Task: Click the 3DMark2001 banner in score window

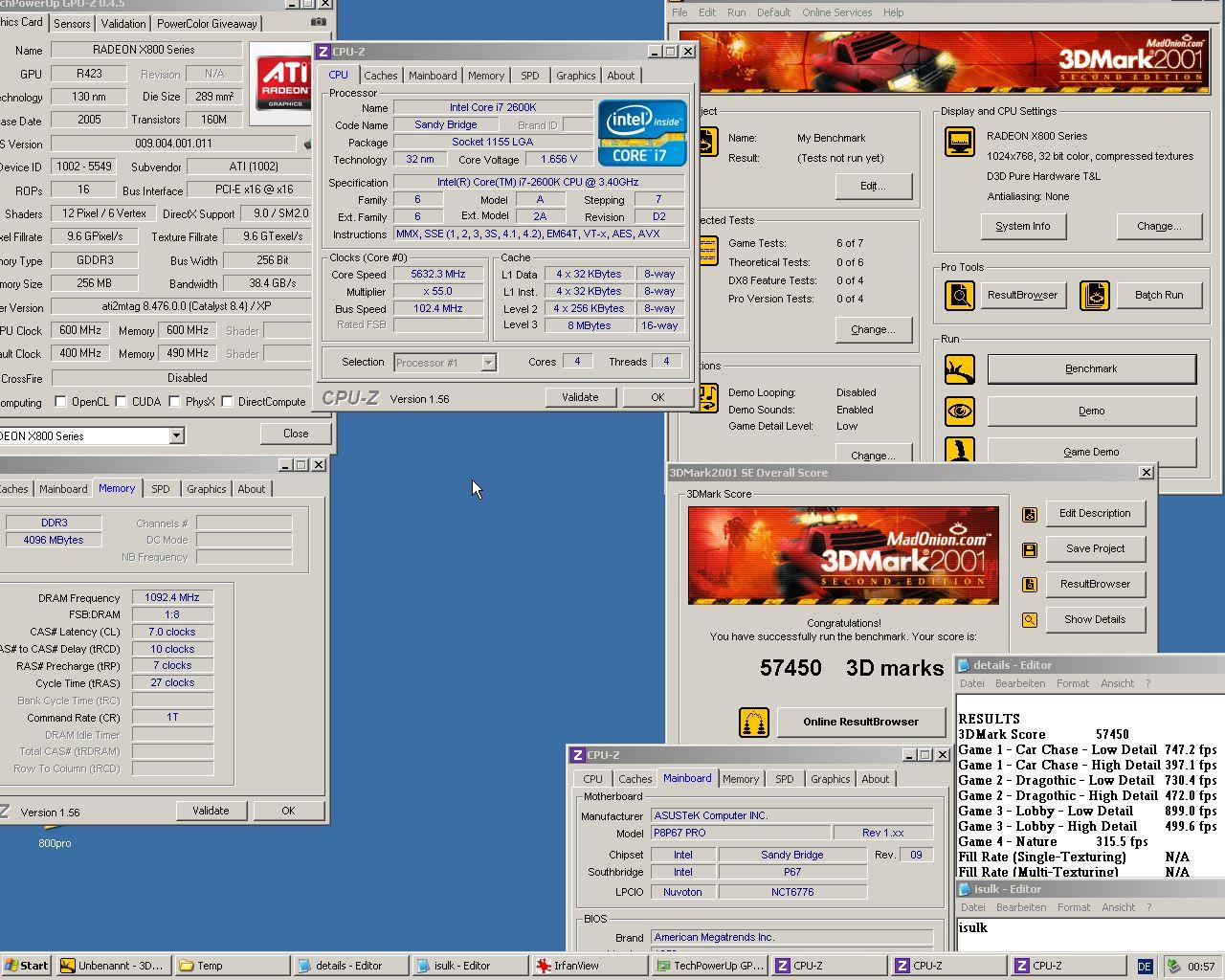Action: tap(843, 555)
